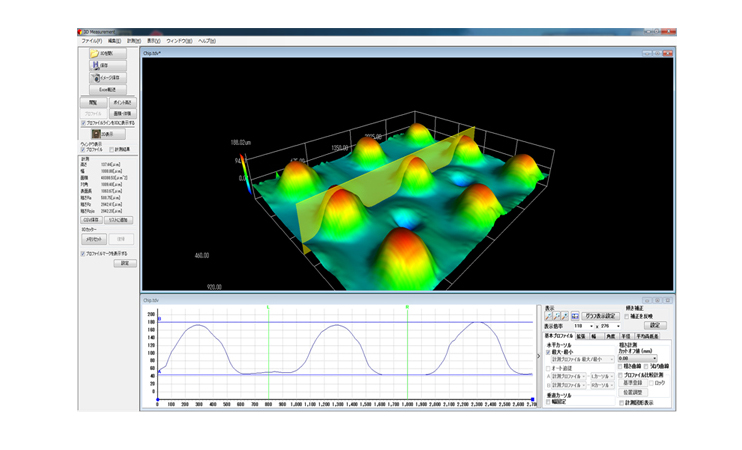This screenshot has width=742, height=450.
Task: Open the ヘルプ menu
Action: (x=207, y=41)
